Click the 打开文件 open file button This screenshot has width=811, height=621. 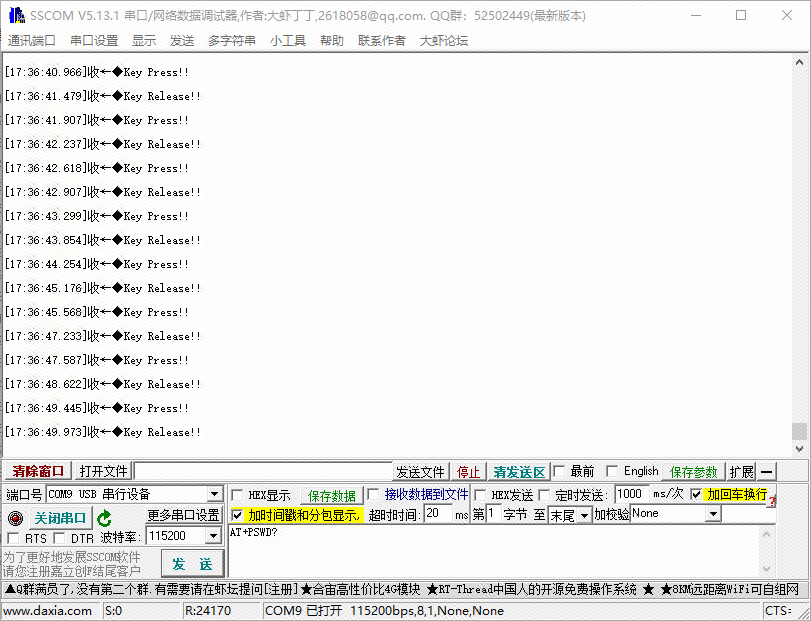(103, 472)
